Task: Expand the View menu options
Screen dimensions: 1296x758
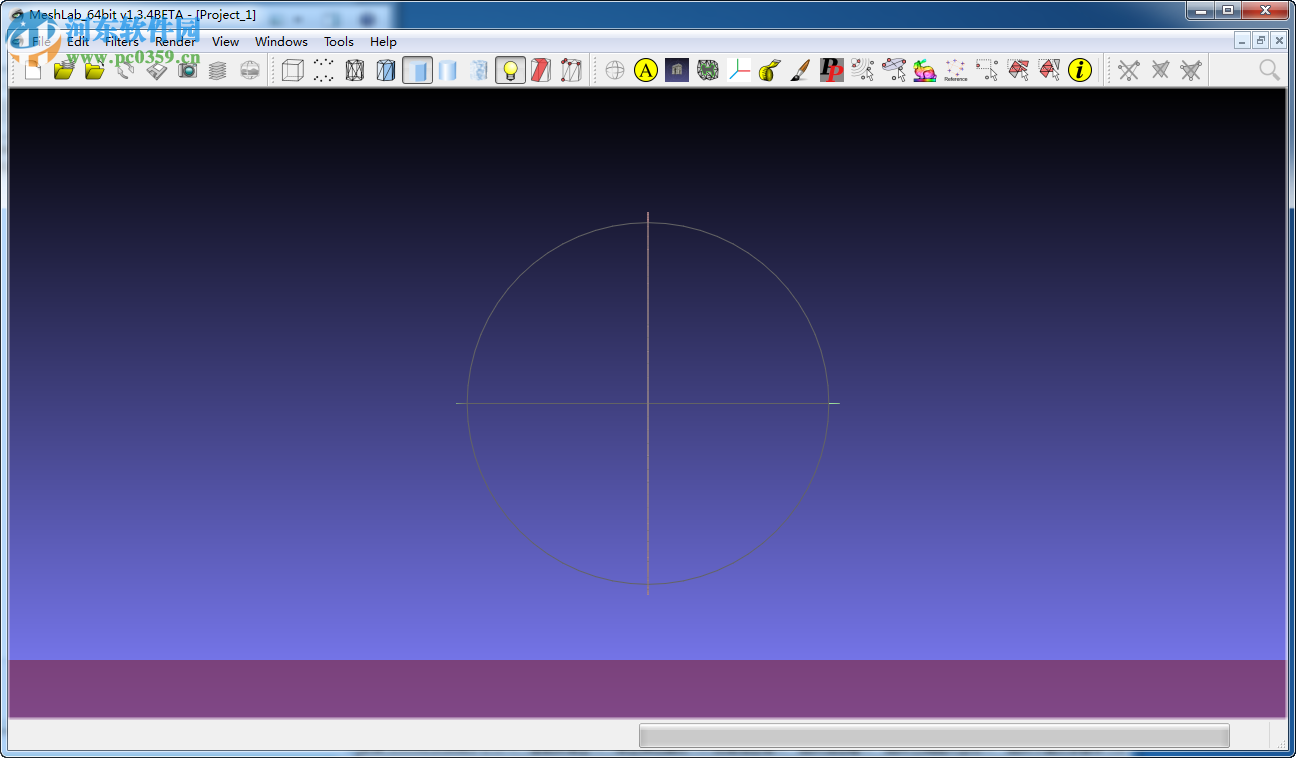Action: point(225,41)
